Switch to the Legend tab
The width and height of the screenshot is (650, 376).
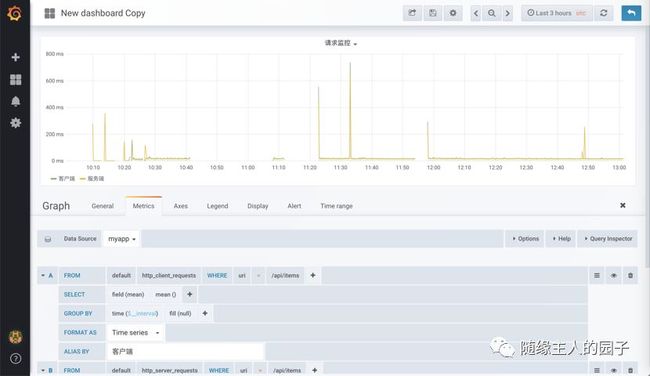217,206
